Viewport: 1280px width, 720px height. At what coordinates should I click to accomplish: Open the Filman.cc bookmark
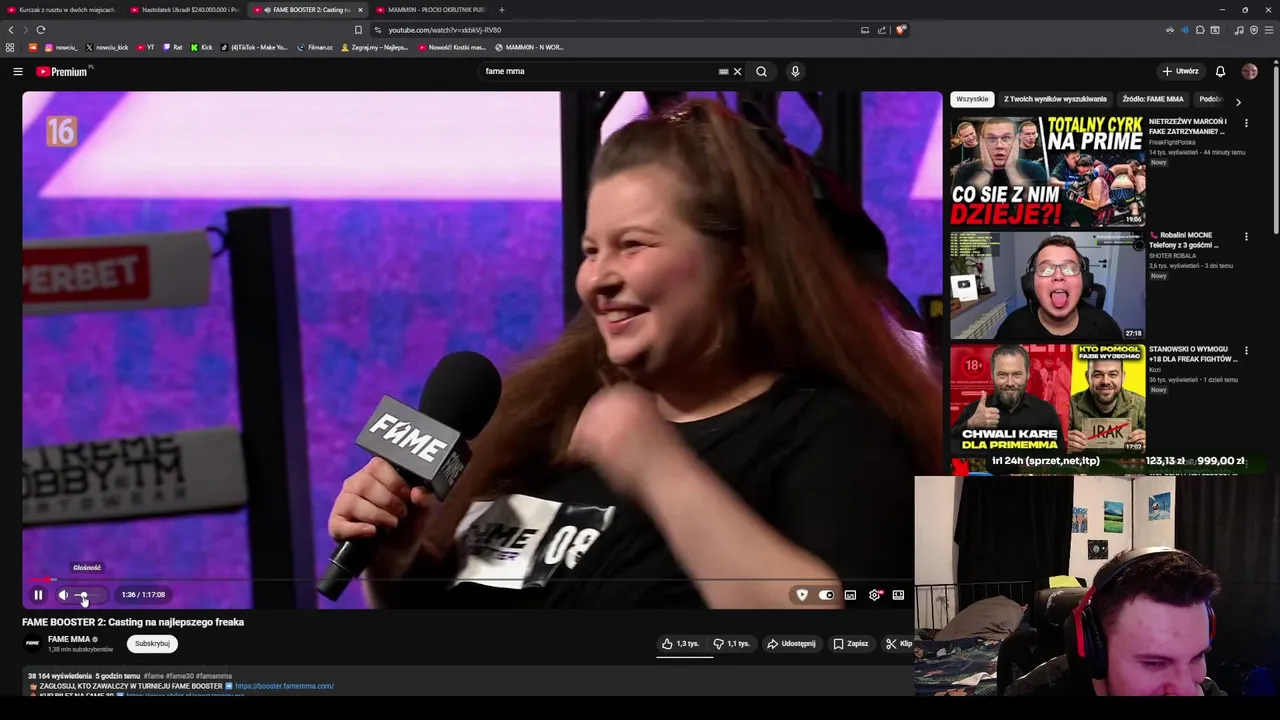pos(314,47)
